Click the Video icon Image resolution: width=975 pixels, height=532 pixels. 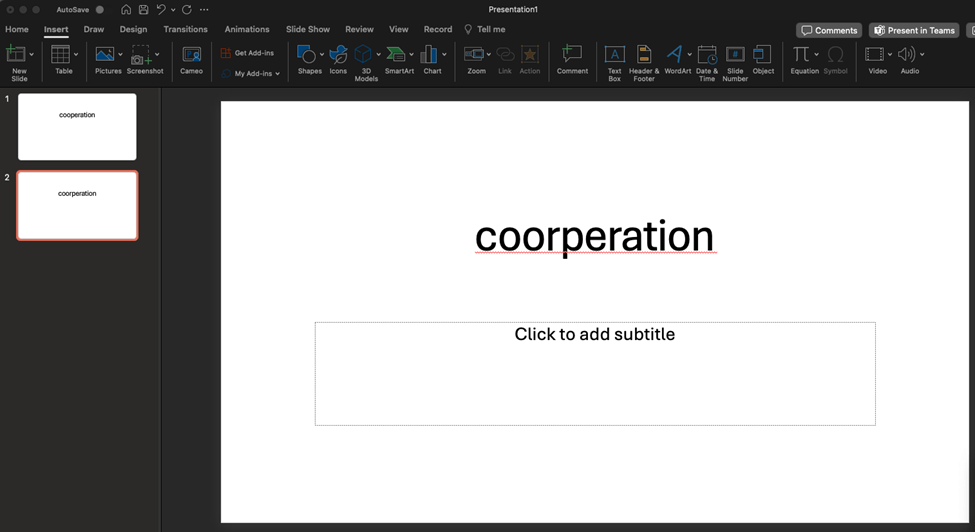[874, 55]
